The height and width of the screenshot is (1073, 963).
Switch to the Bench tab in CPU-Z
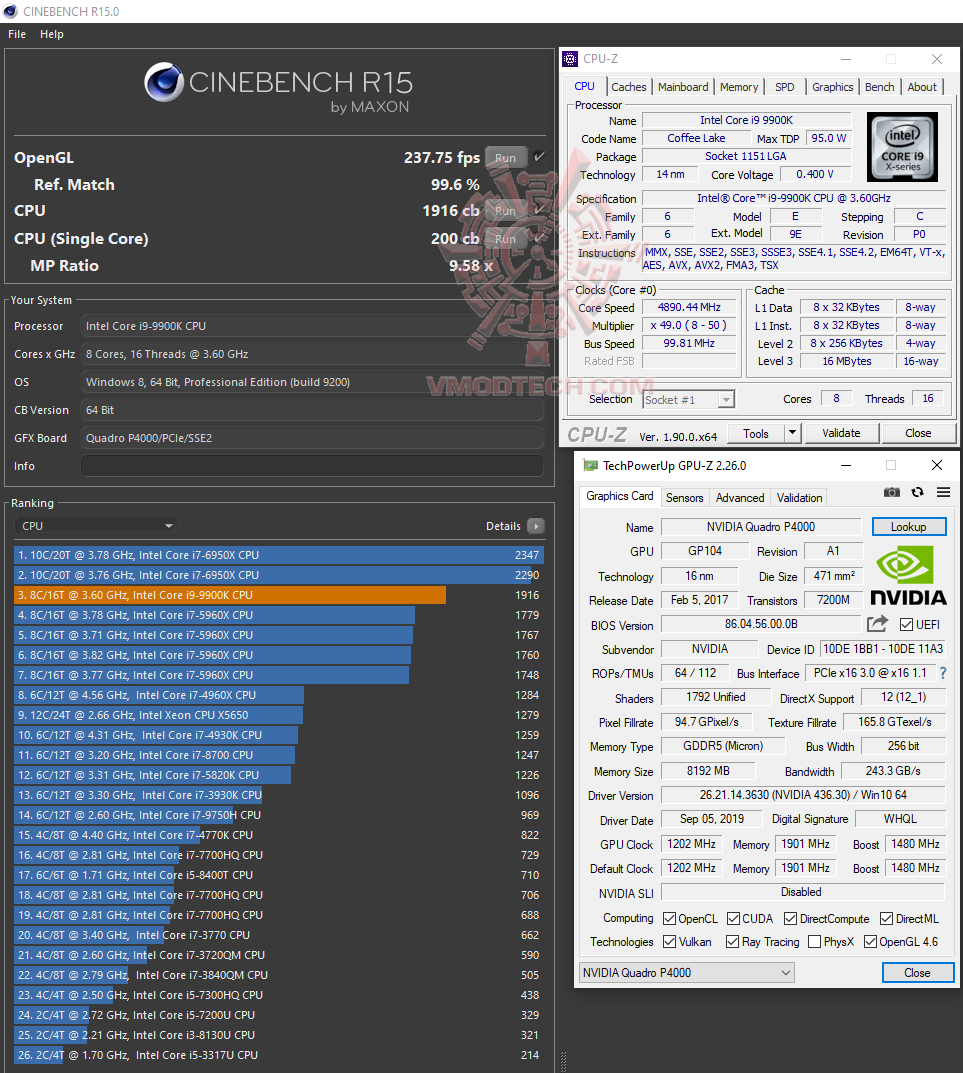click(x=879, y=87)
